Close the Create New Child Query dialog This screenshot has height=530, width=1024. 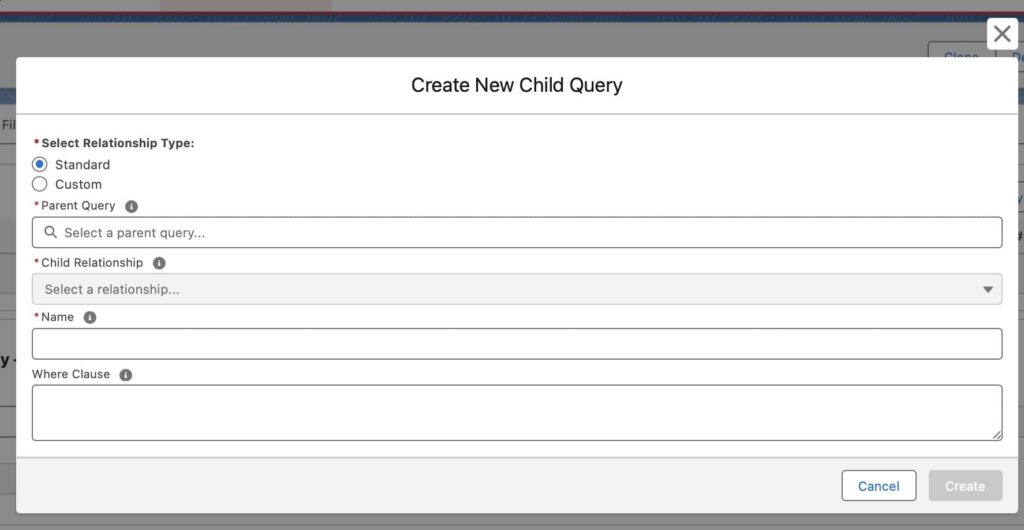pyautogui.click(x=1002, y=34)
